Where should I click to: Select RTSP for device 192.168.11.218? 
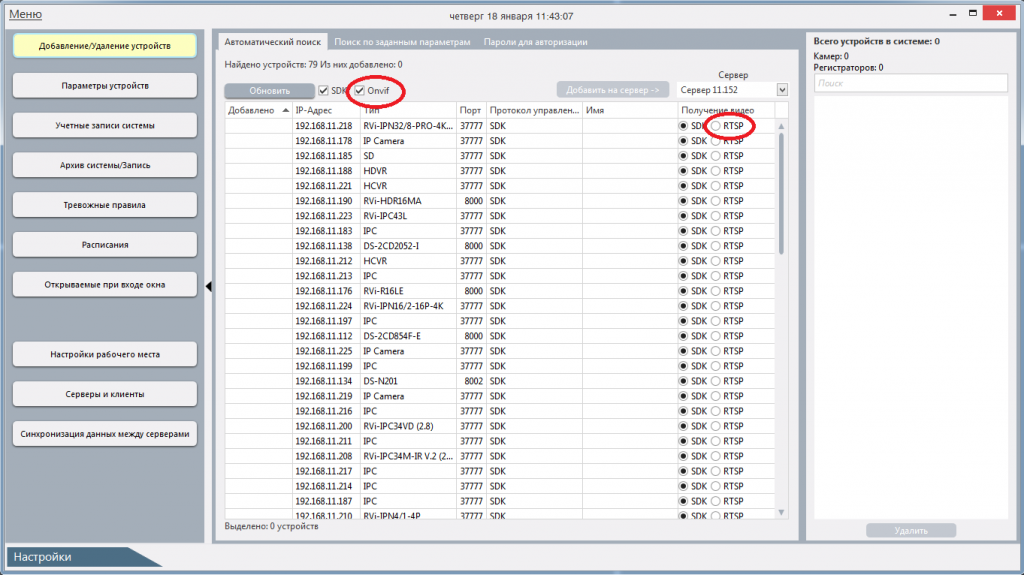coord(715,126)
